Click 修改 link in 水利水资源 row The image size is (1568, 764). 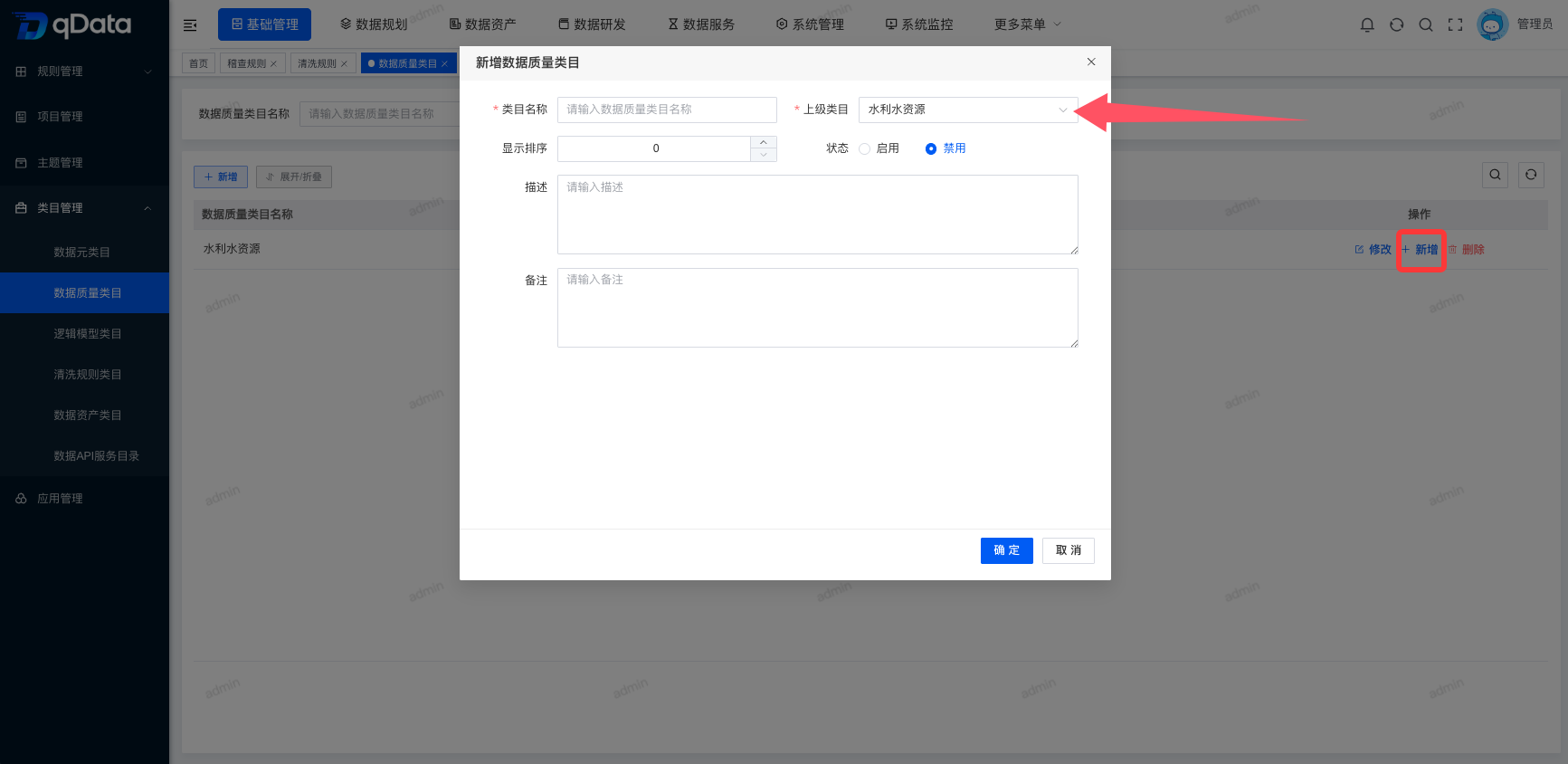1373,250
